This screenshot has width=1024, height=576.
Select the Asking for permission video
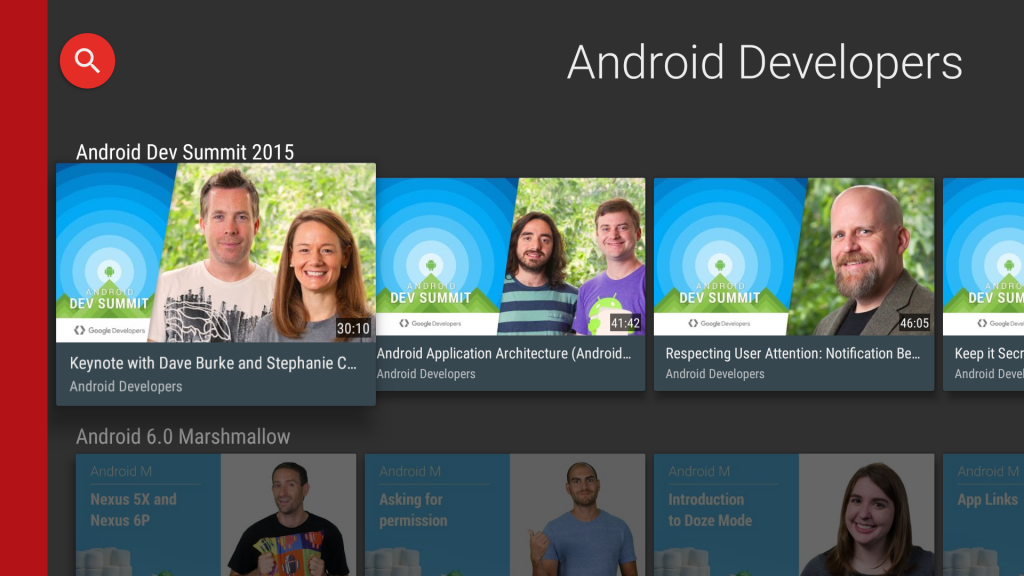point(505,515)
